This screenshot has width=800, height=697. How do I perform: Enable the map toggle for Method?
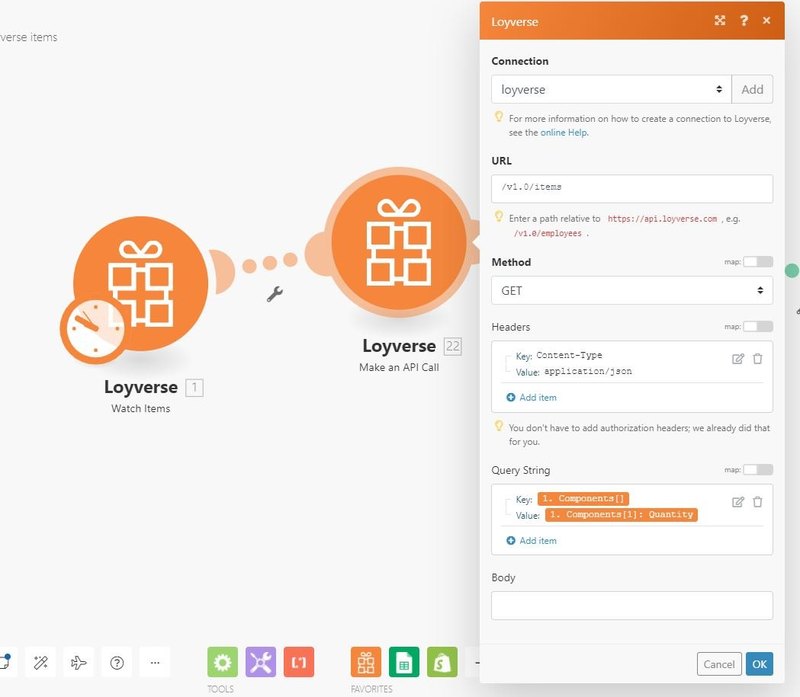point(757,262)
